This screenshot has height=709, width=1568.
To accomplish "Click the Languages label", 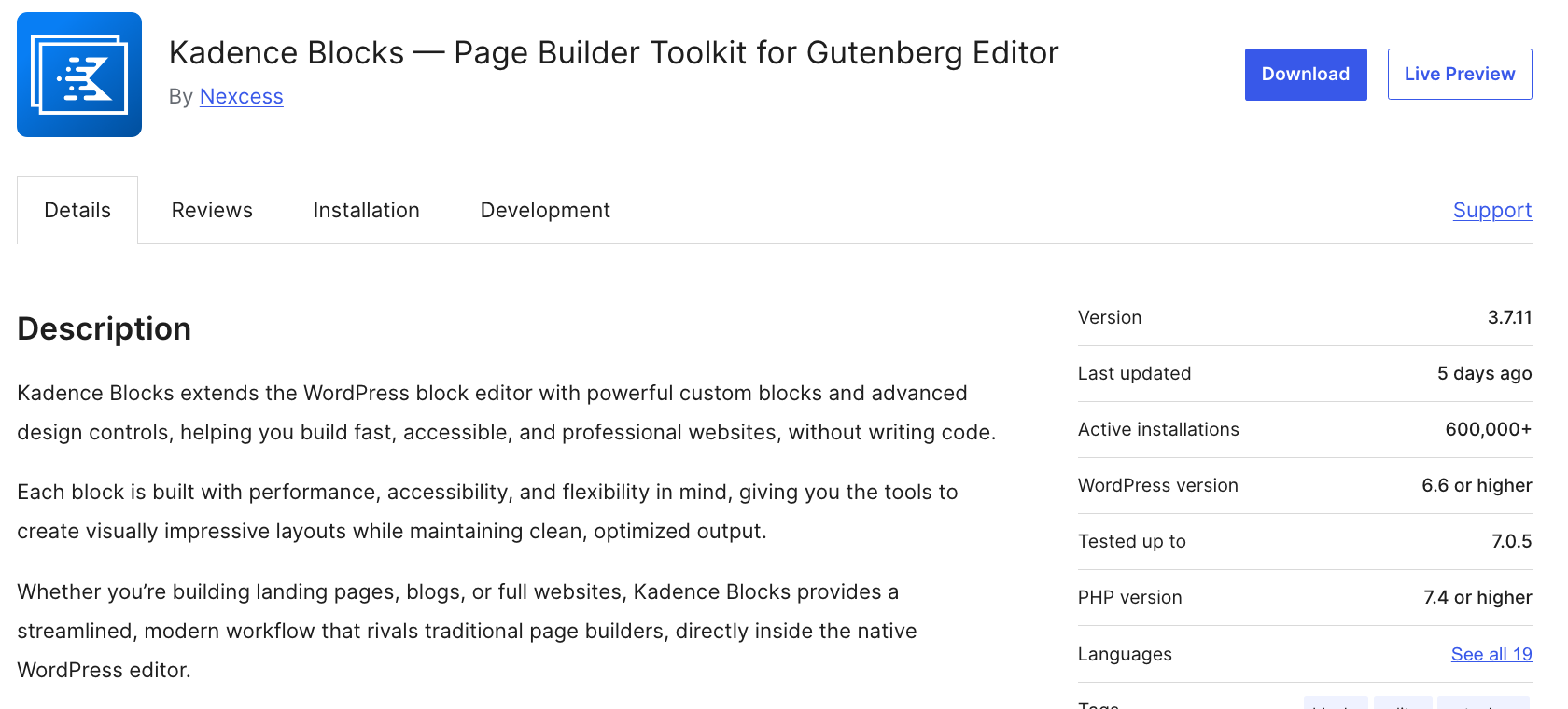I will click(x=1125, y=654).
